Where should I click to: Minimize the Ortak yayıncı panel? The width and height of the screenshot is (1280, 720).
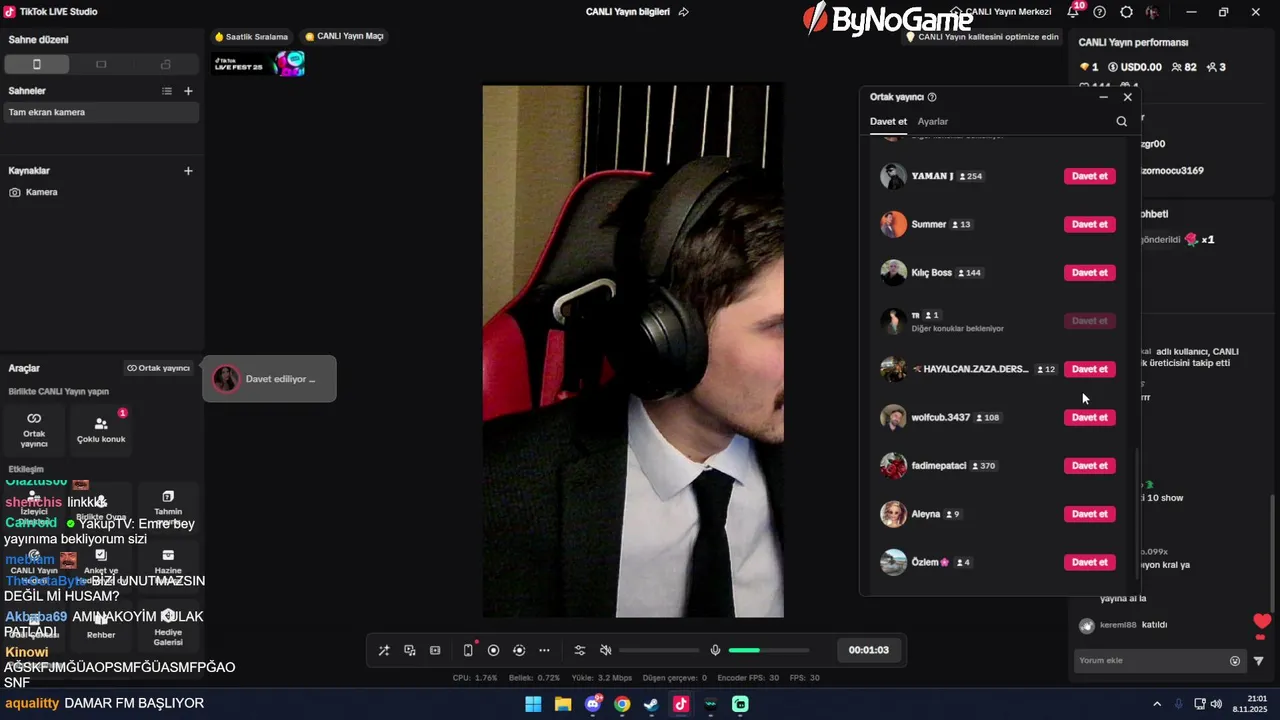1103,97
